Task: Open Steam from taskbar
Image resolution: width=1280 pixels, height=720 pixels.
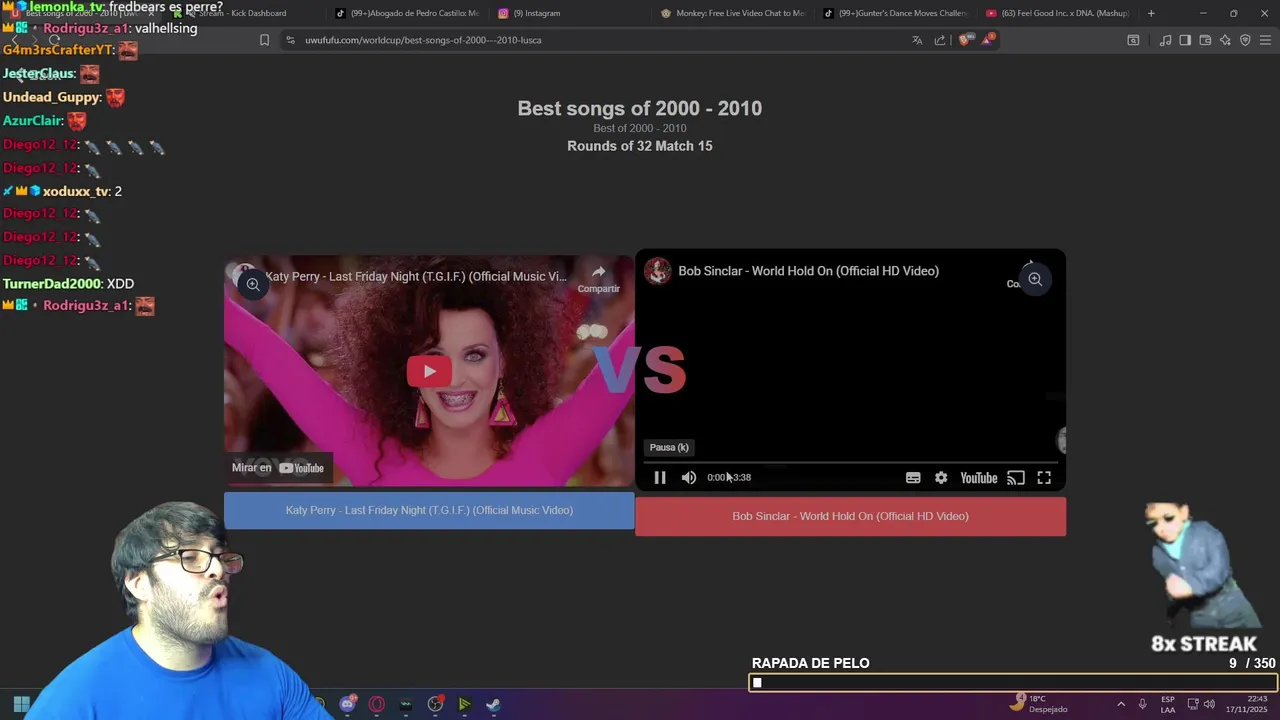Action: [x=493, y=704]
